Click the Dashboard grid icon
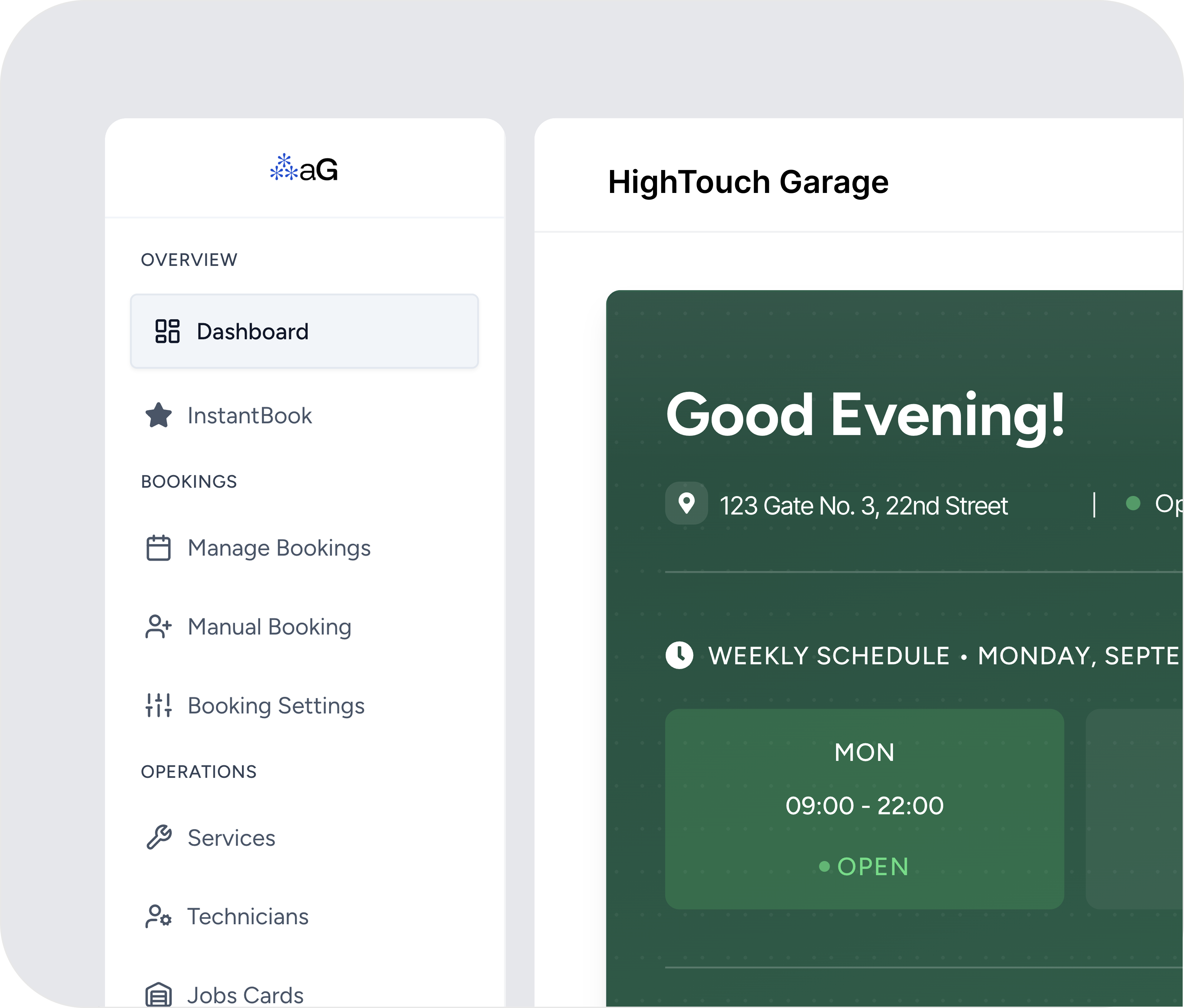Screen dimensions: 1184x1008 [167, 331]
